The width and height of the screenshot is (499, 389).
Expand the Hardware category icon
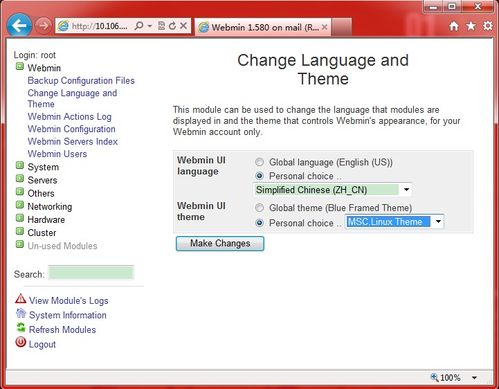pyautogui.click(x=20, y=218)
